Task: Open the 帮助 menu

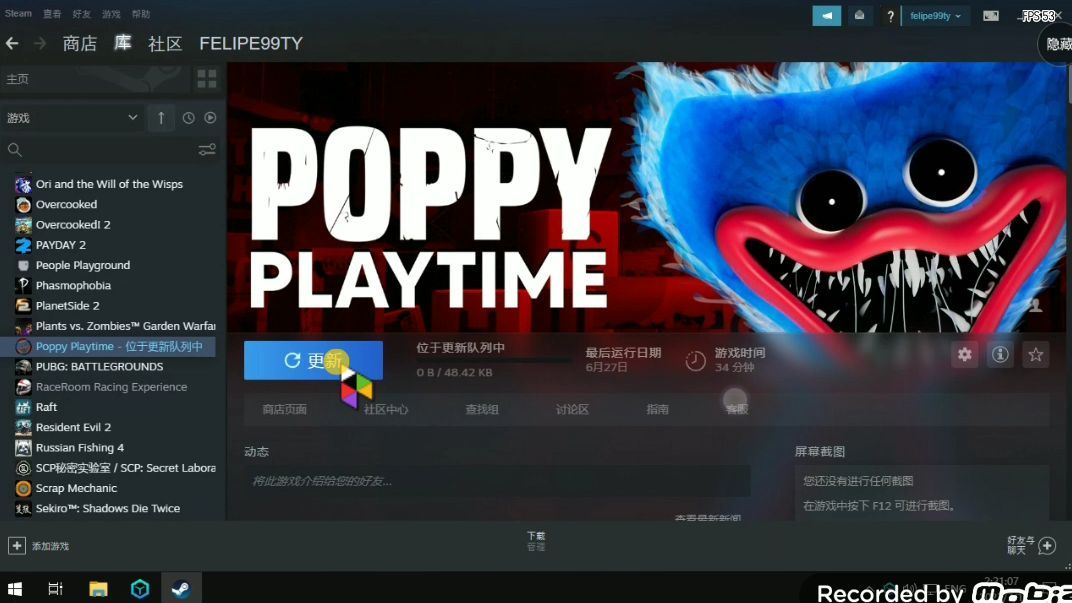Action: [141, 14]
